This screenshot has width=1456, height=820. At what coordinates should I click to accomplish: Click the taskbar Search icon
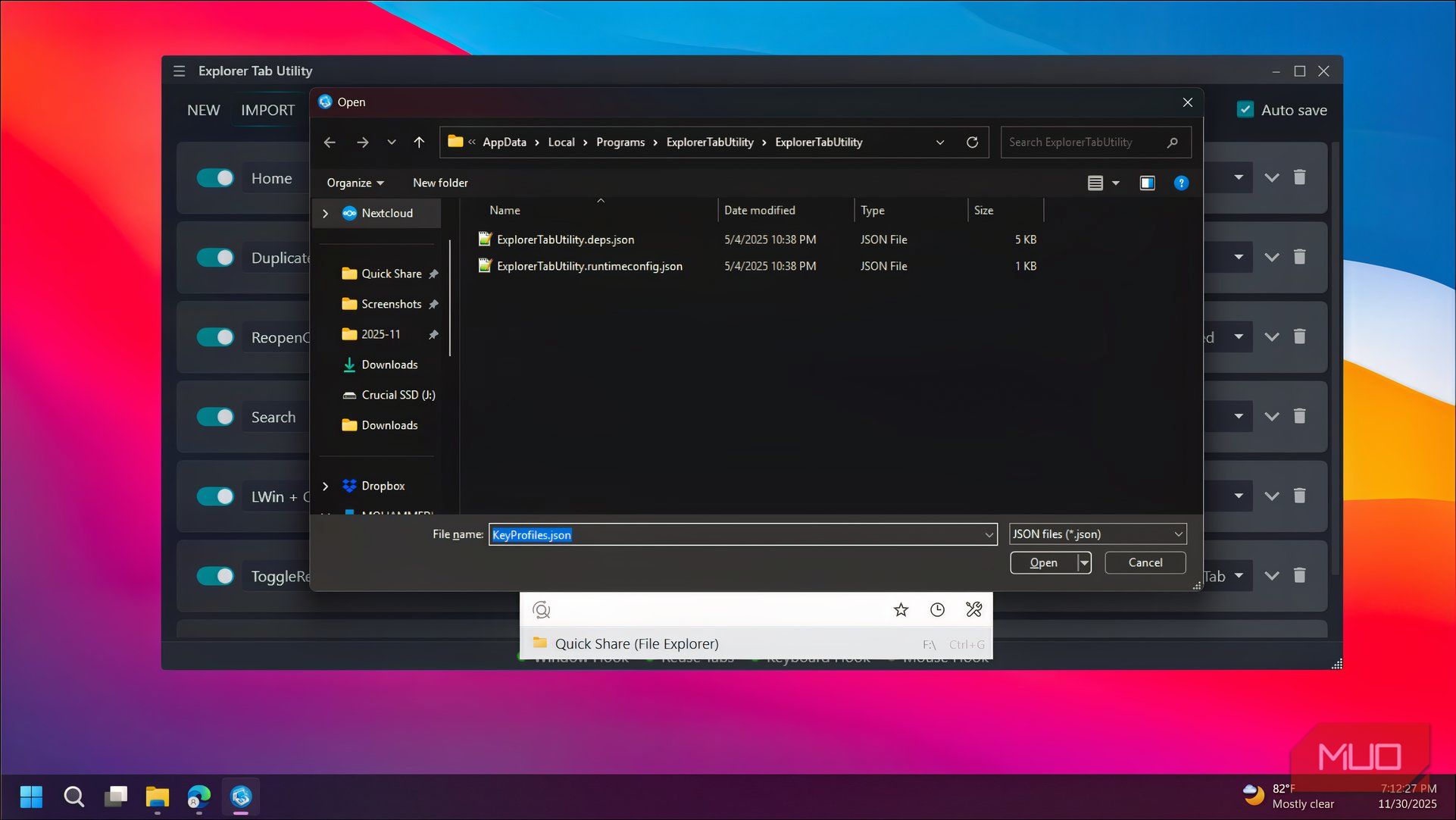(x=73, y=797)
